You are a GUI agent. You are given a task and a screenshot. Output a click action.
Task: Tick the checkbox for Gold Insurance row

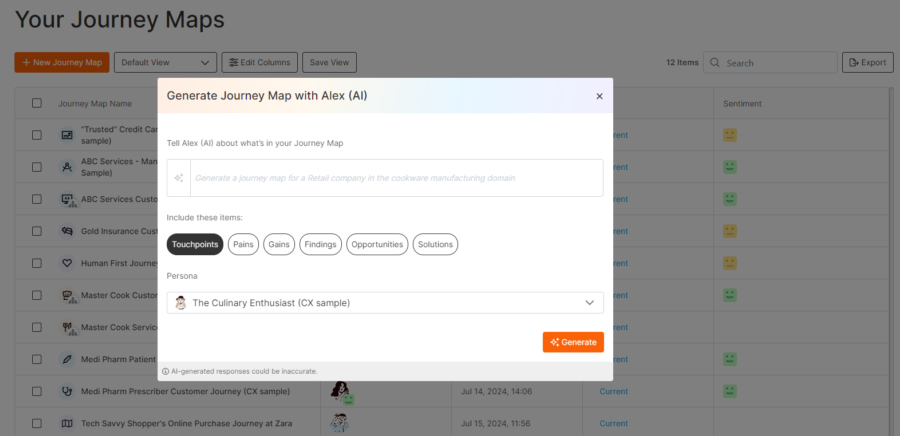(37, 231)
